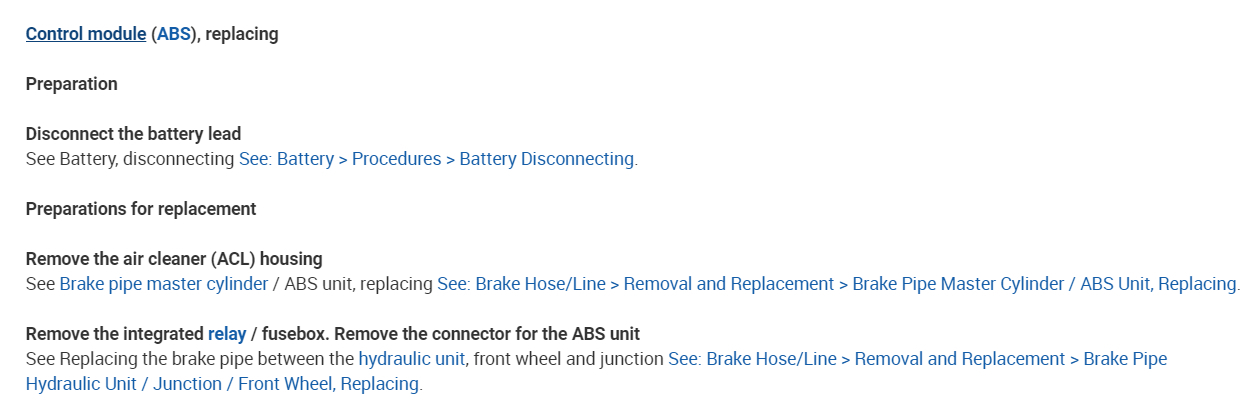Click the ABS link in the title

coord(173,34)
